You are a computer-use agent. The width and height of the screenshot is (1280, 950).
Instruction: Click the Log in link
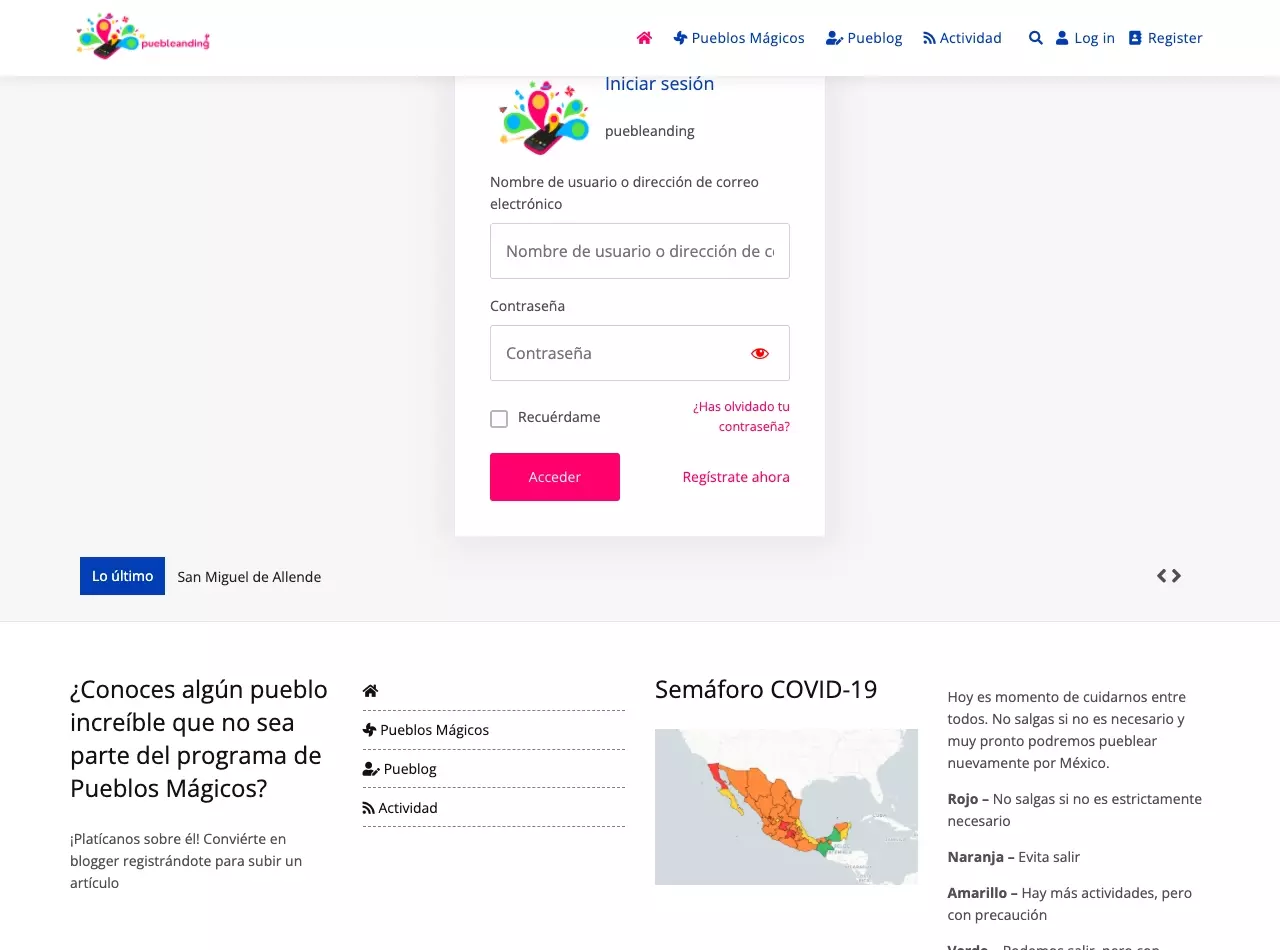click(x=1085, y=38)
